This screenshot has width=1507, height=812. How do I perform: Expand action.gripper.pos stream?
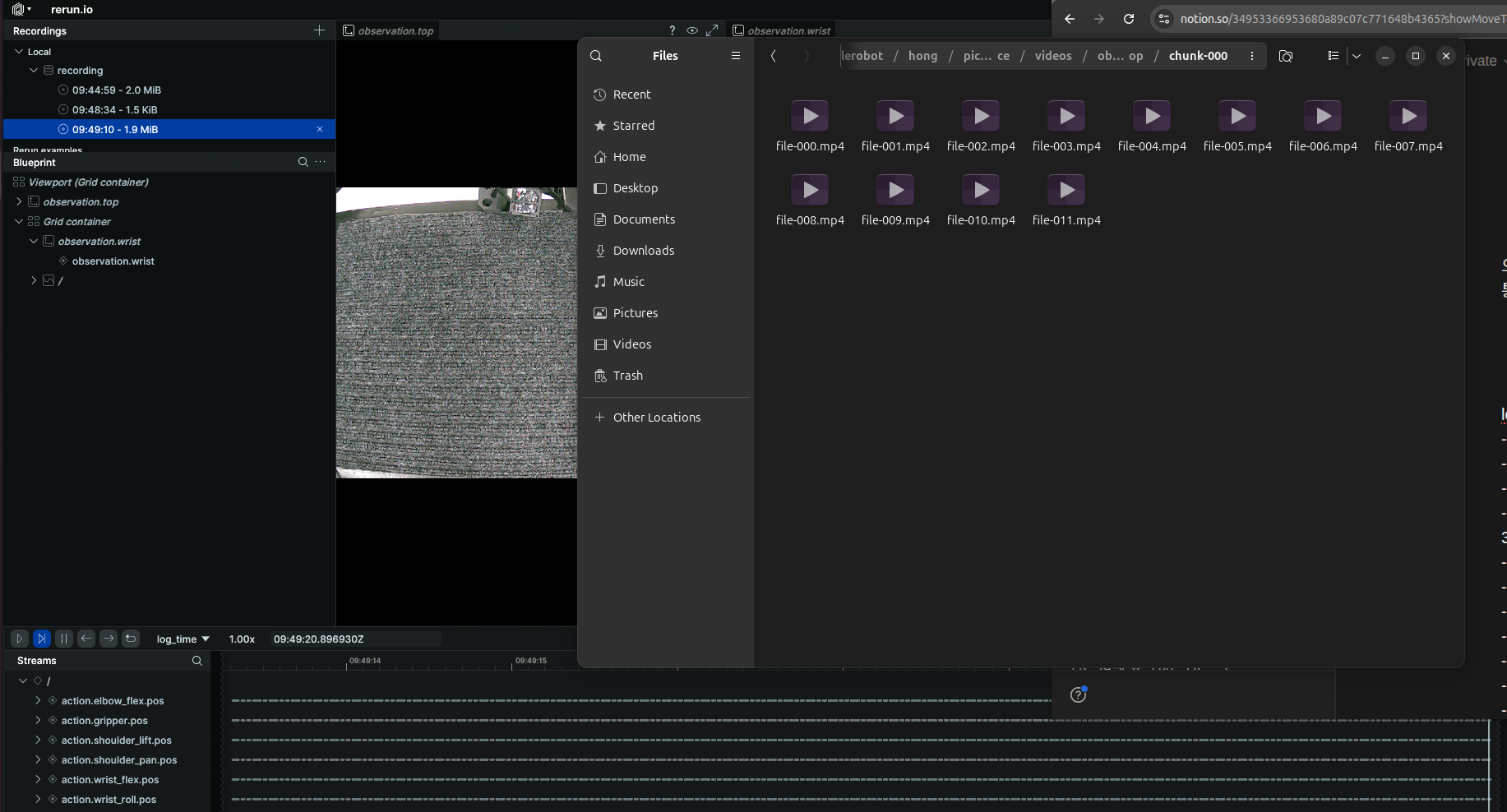(x=38, y=720)
